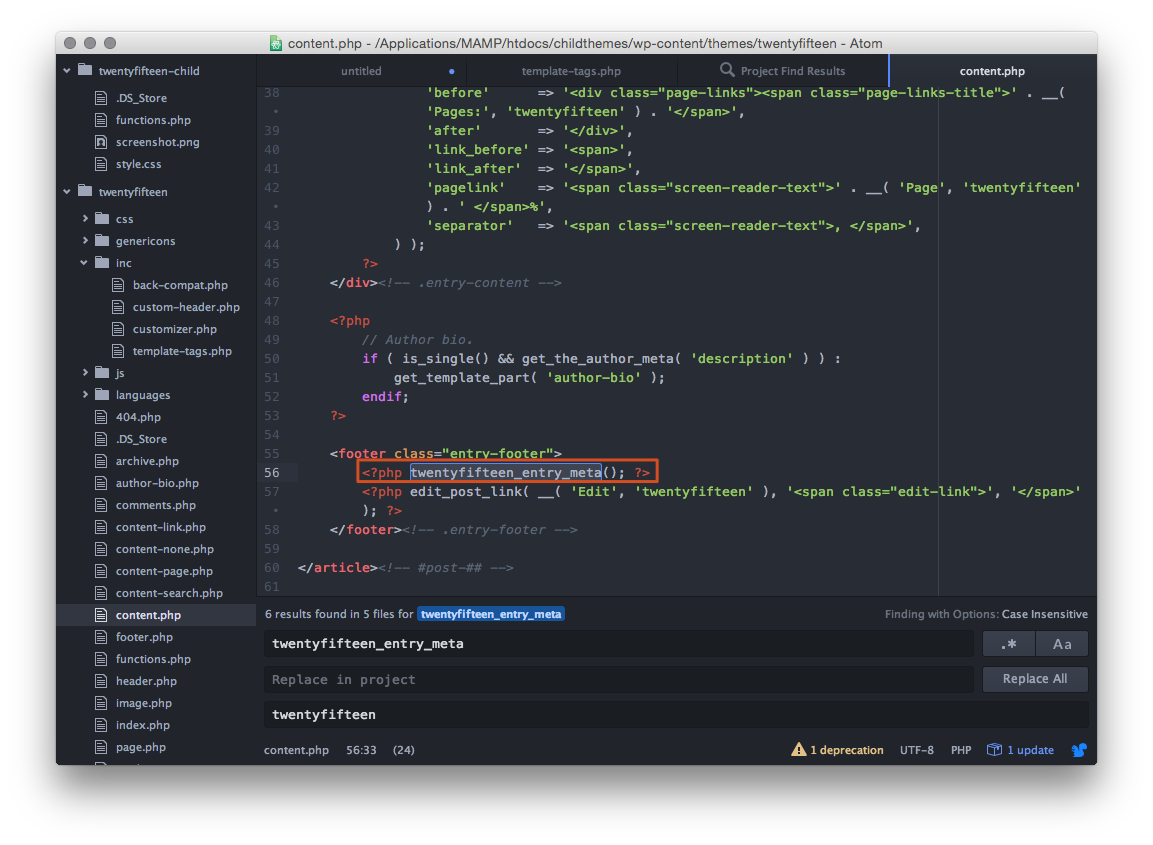The width and height of the screenshot is (1153, 845).
Task: Click the languages folder icon
Action: pos(102,395)
